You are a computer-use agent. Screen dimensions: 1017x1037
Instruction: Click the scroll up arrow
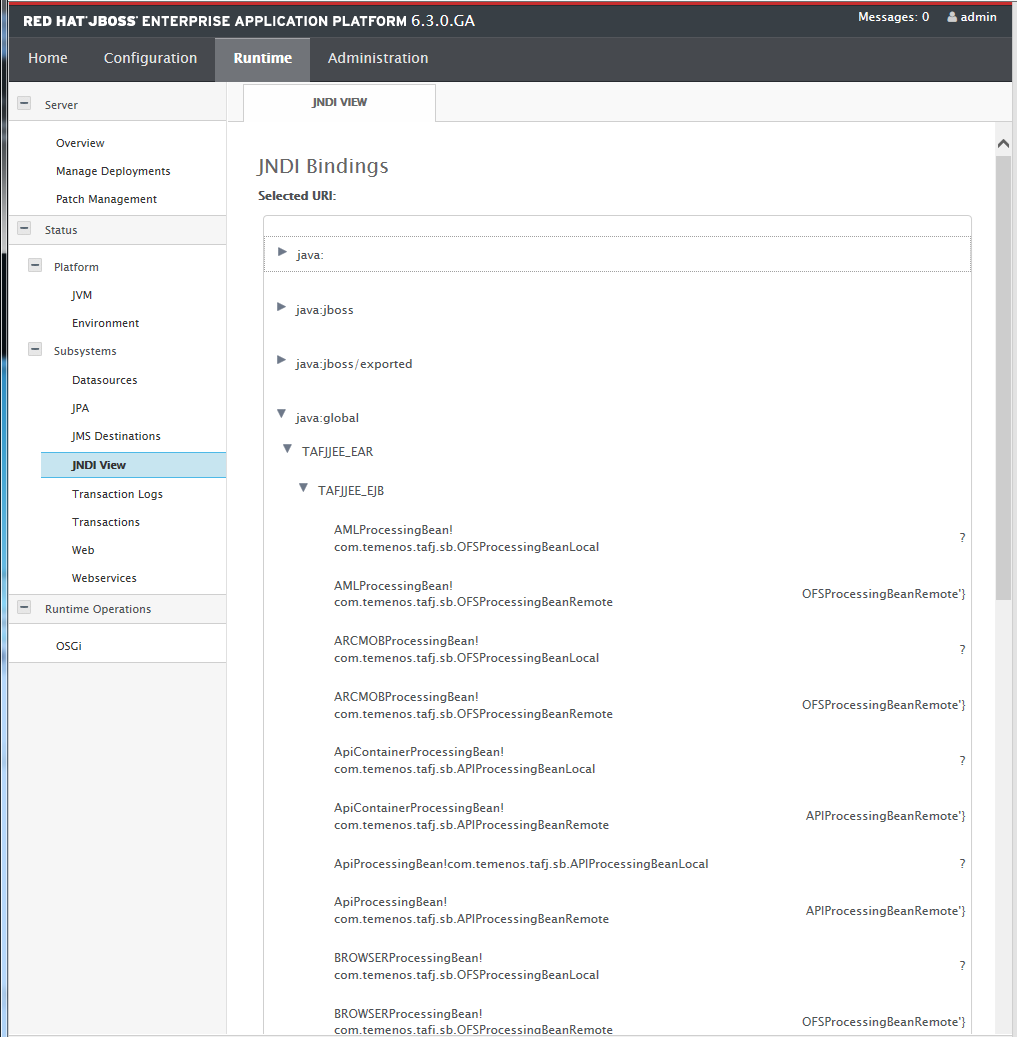[1004, 143]
